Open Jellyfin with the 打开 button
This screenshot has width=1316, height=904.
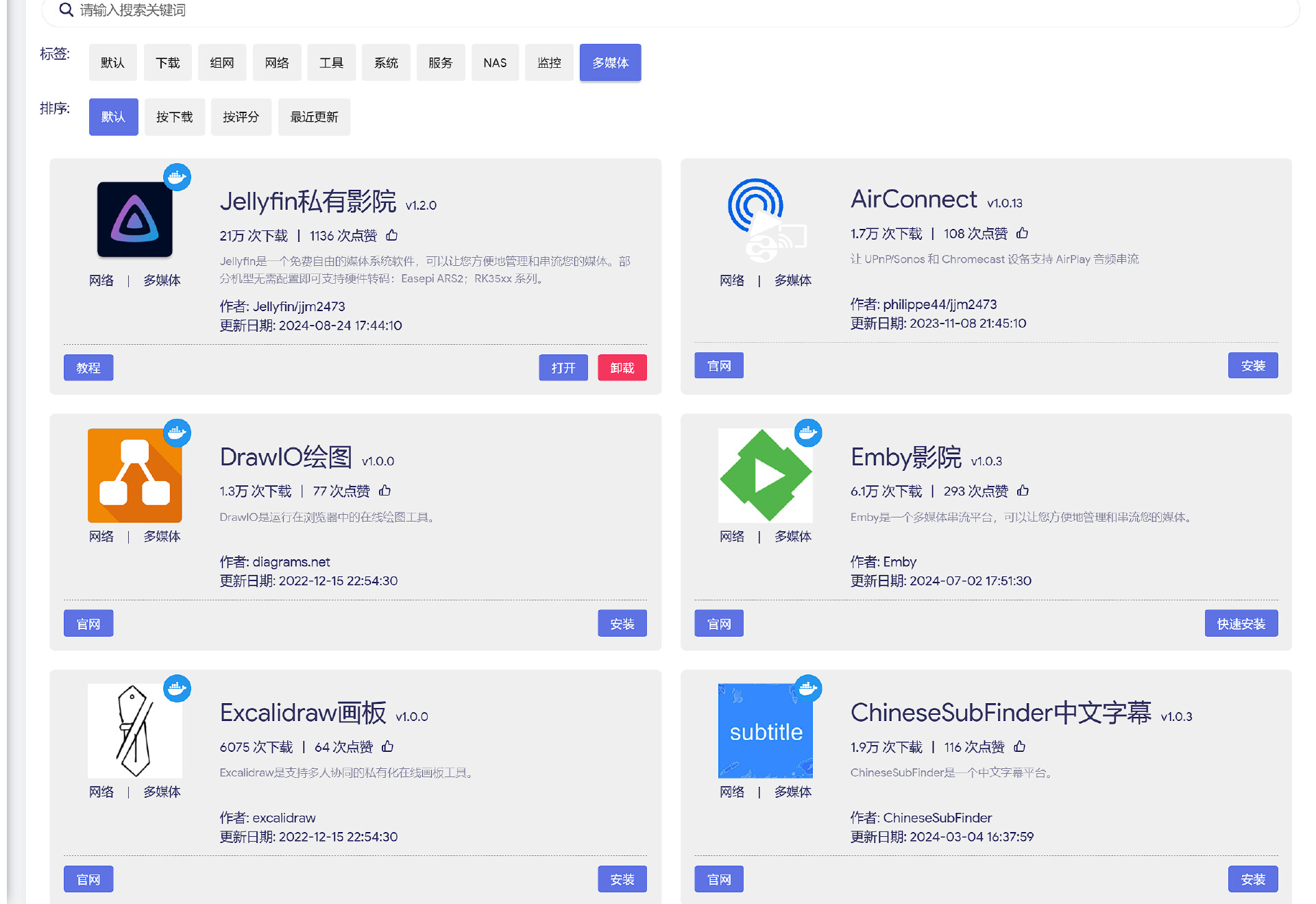[563, 367]
